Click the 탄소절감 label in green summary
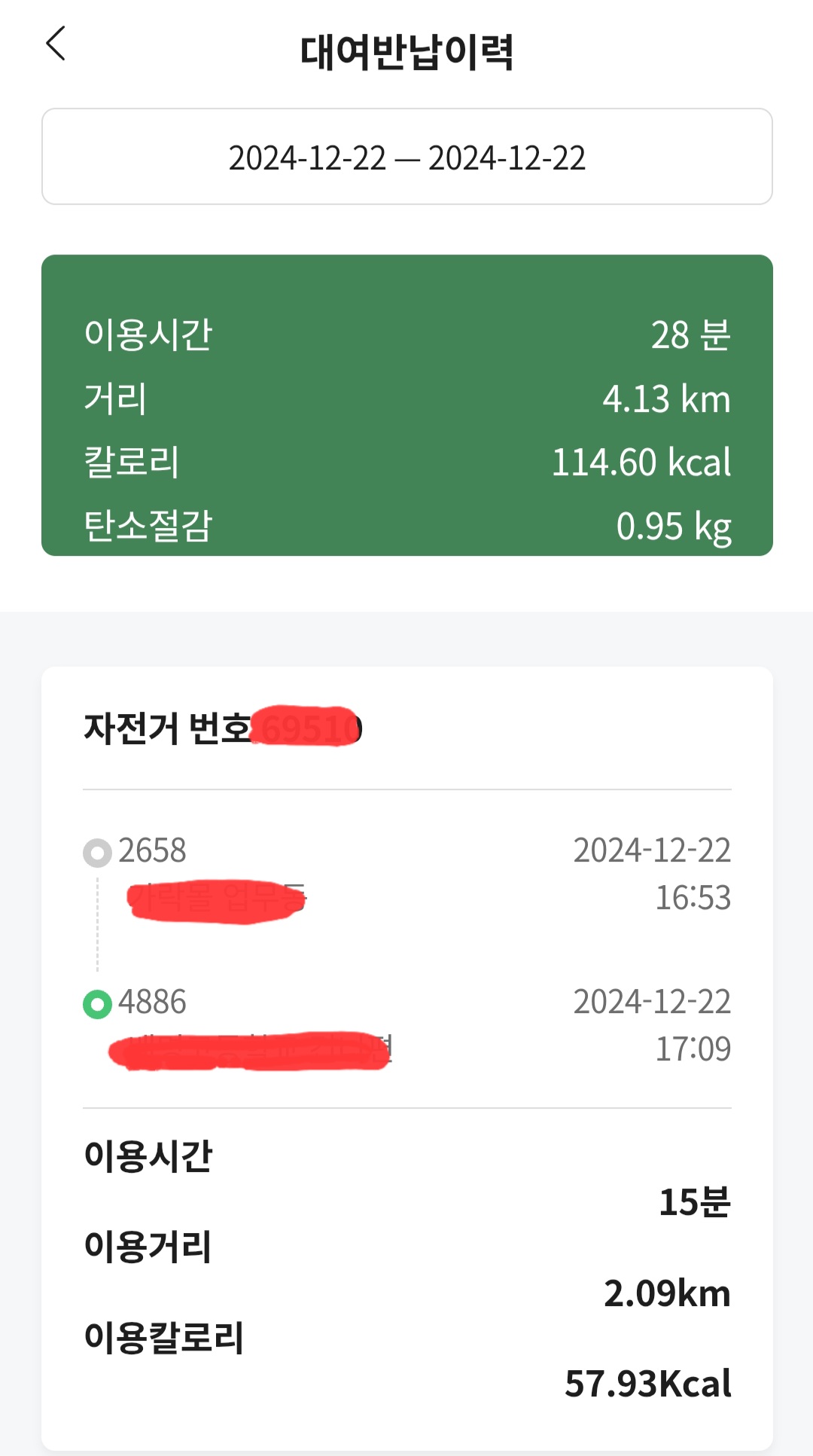The height and width of the screenshot is (1456, 813). pos(148,526)
